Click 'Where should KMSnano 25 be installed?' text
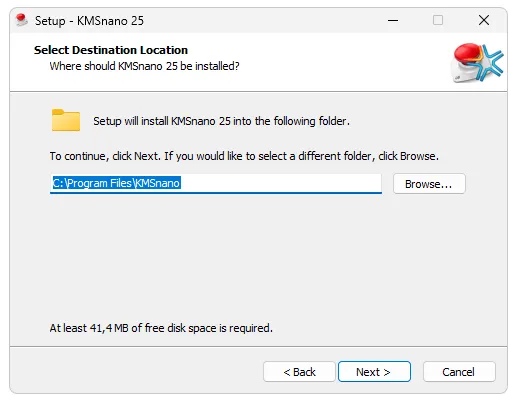This screenshot has width=516, height=403. [x=144, y=66]
